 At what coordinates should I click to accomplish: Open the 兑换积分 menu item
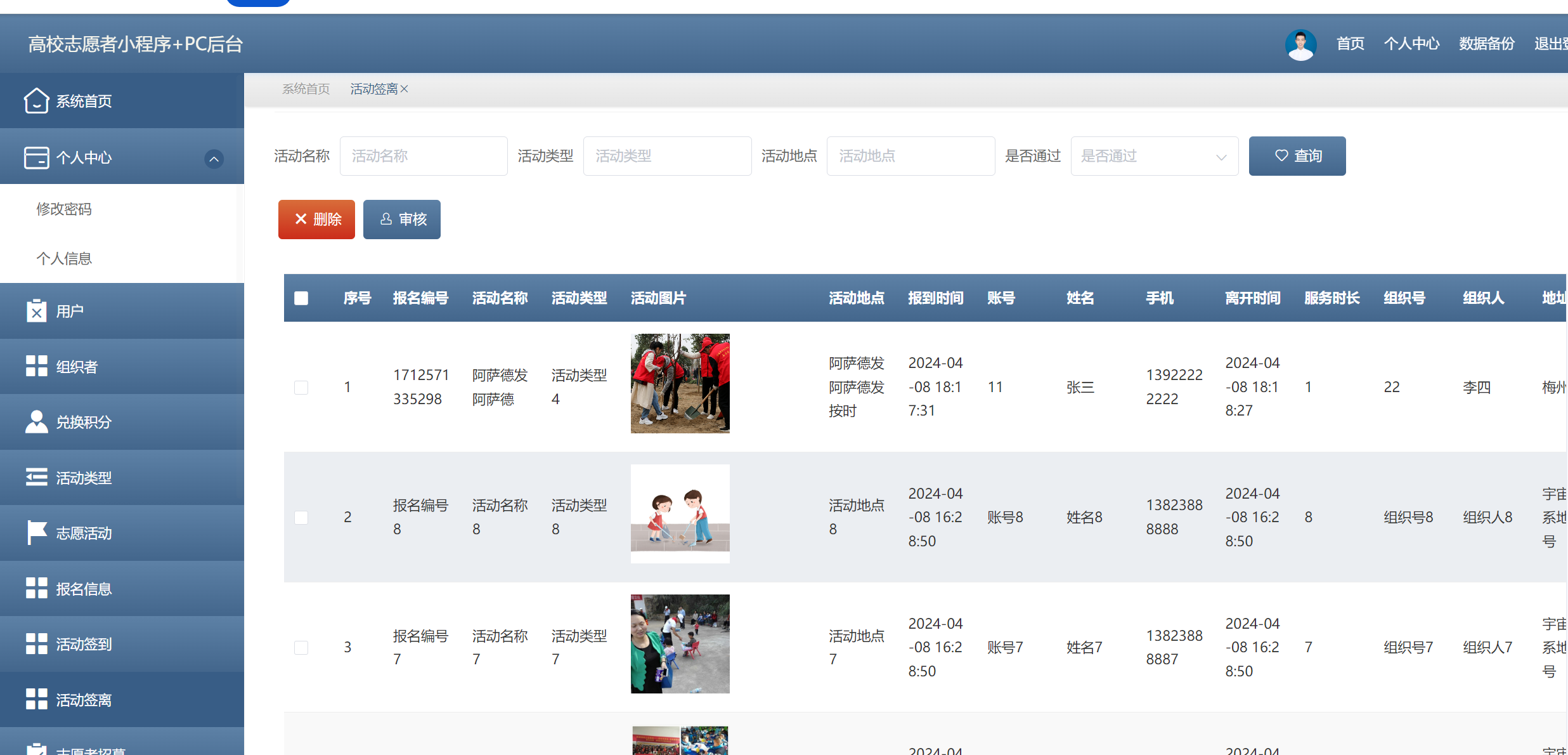click(122, 422)
